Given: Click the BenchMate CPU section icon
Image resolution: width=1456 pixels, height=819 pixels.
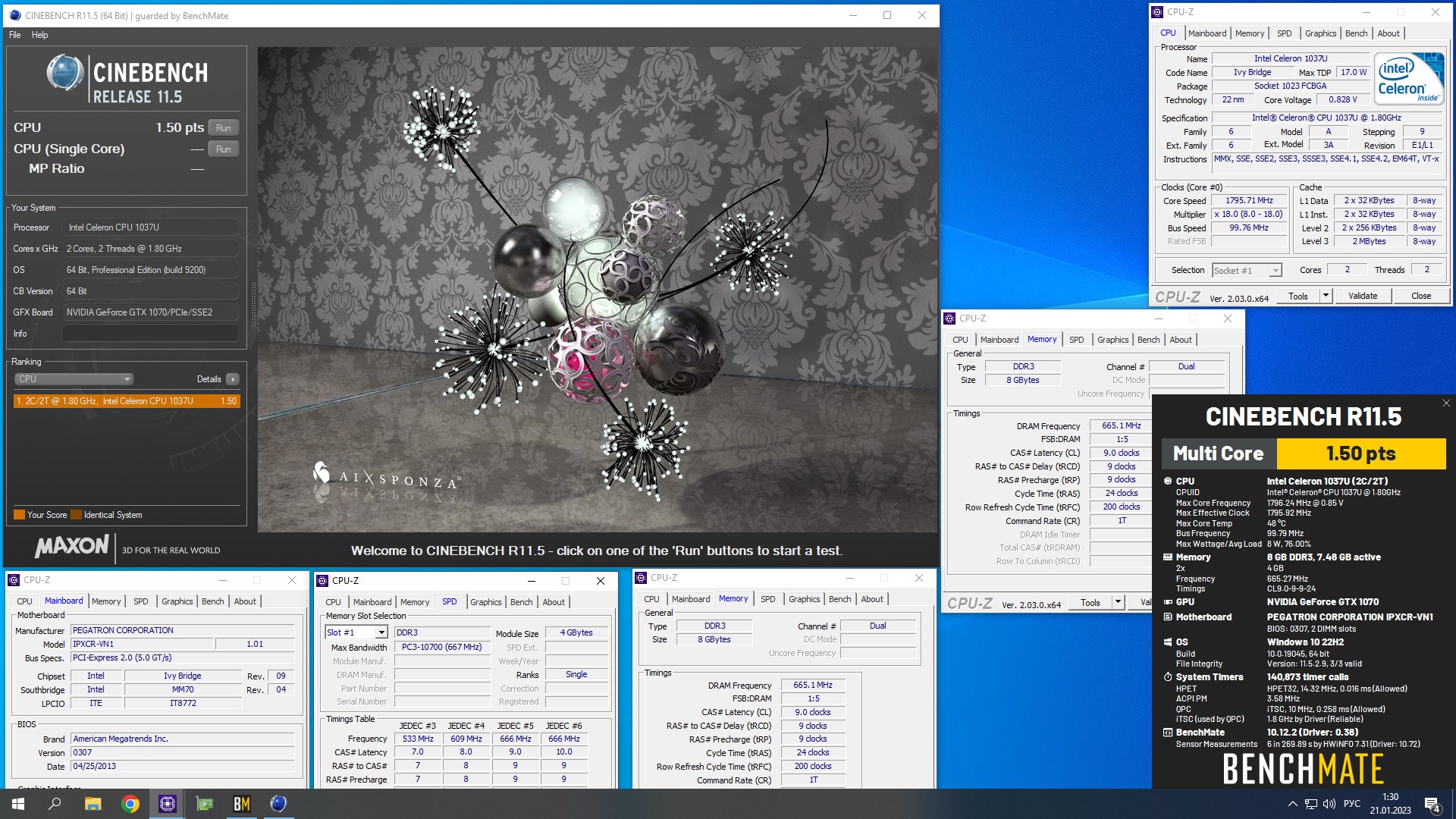Looking at the screenshot, I should pos(1168,482).
